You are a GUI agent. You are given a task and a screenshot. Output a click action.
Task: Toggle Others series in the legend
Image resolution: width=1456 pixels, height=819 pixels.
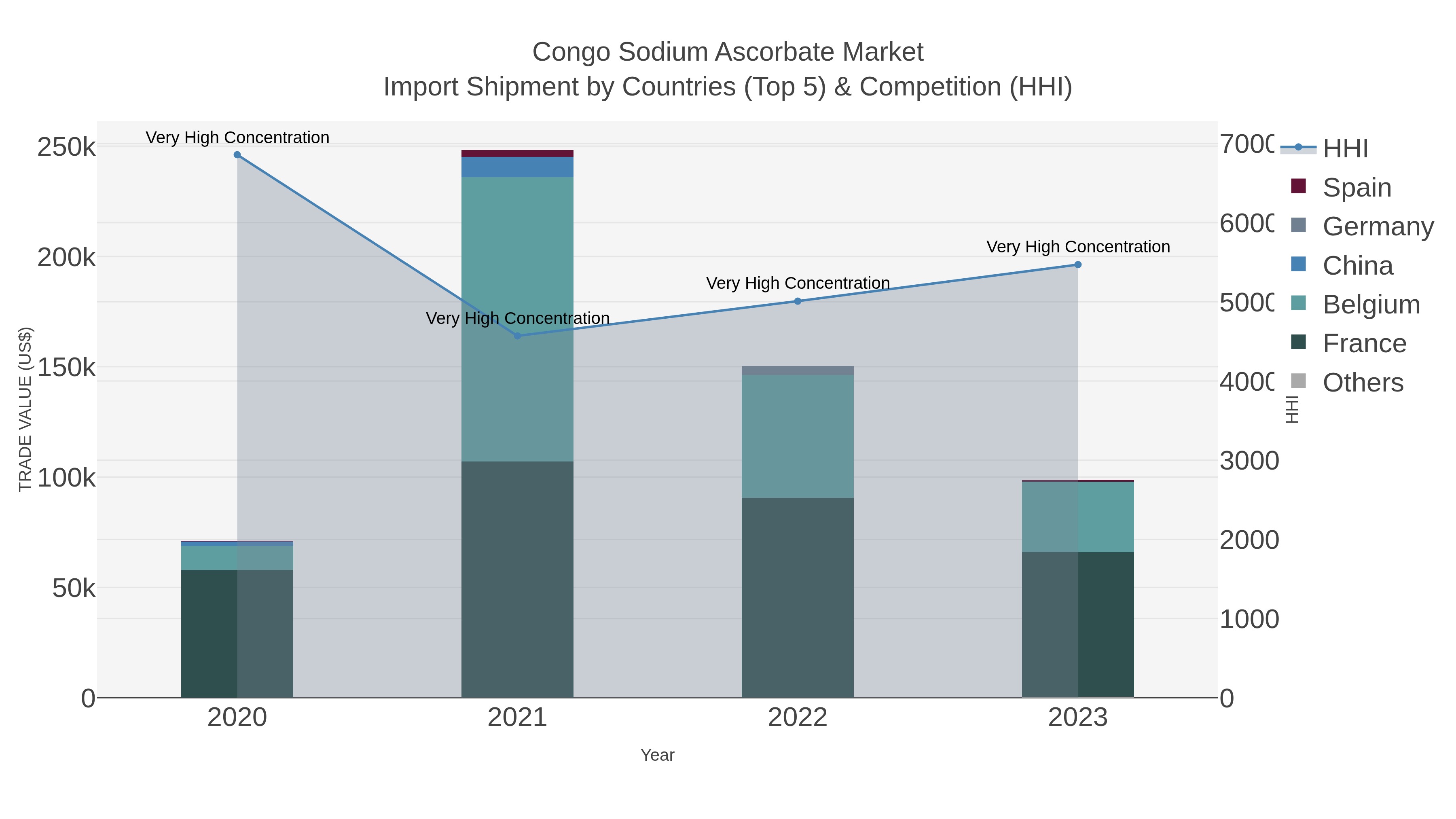pos(1348,382)
